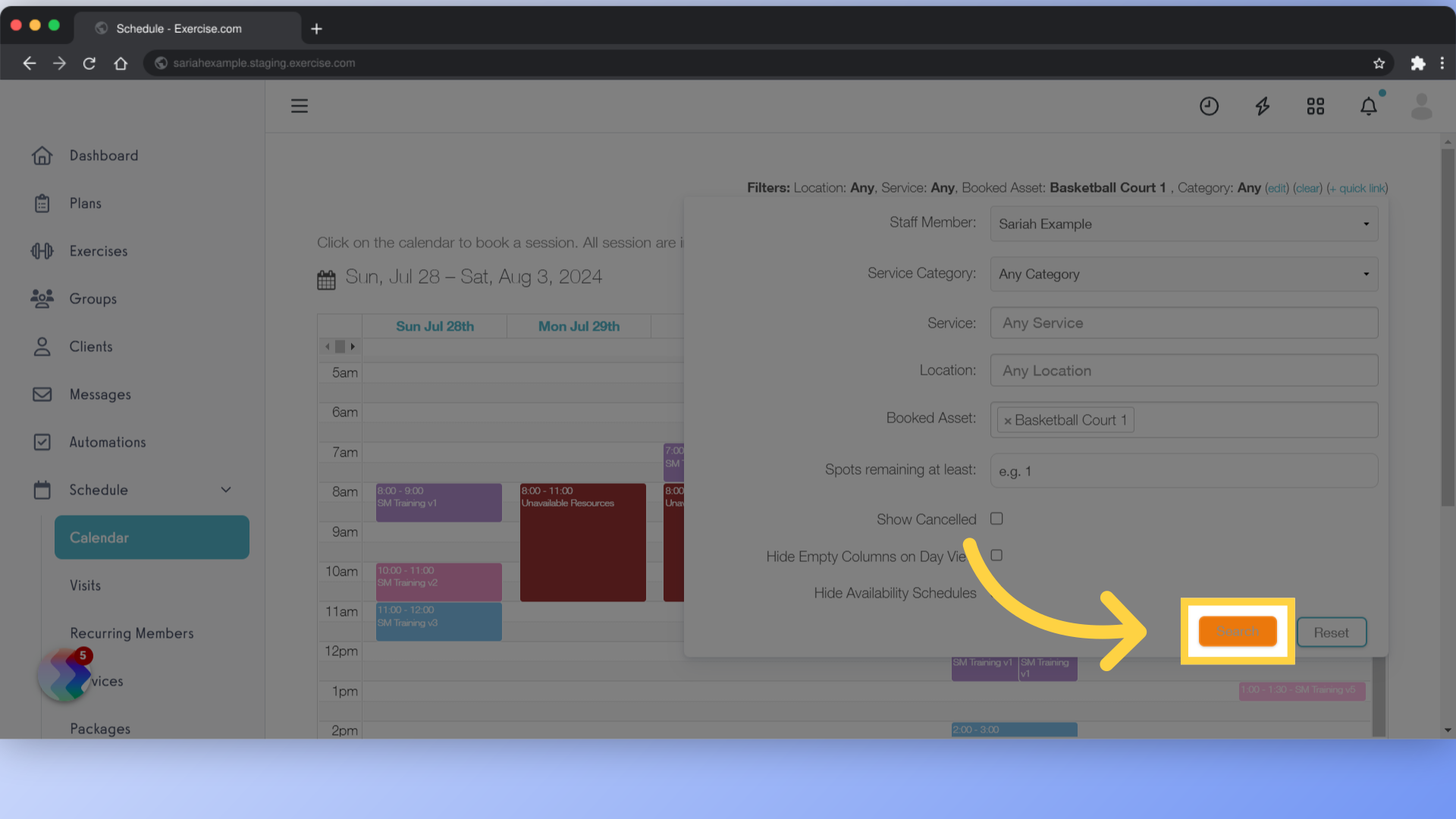The height and width of the screenshot is (819, 1456).
Task: Toggle Hide Empty Columns on Day View
Action: pyautogui.click(x=996, y=555)
